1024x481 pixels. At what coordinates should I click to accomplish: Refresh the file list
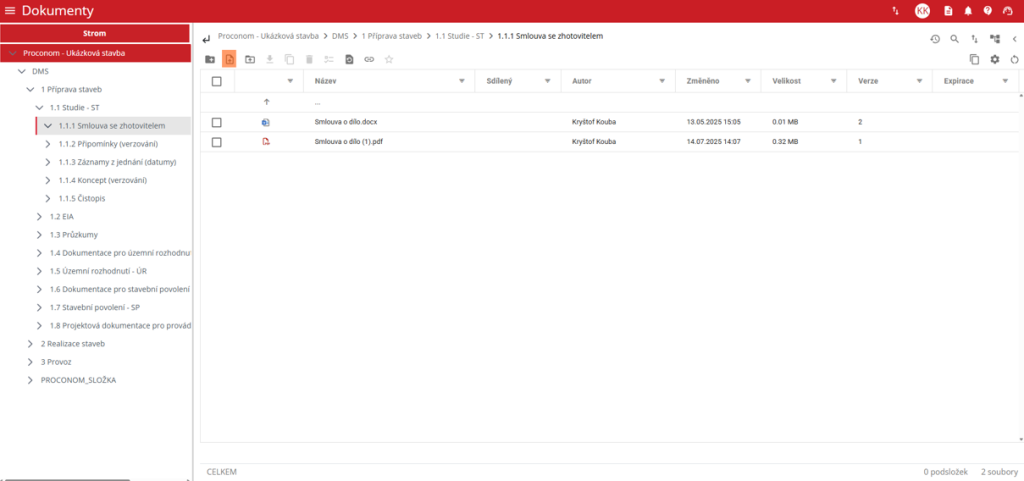[x=1014, y=60]
